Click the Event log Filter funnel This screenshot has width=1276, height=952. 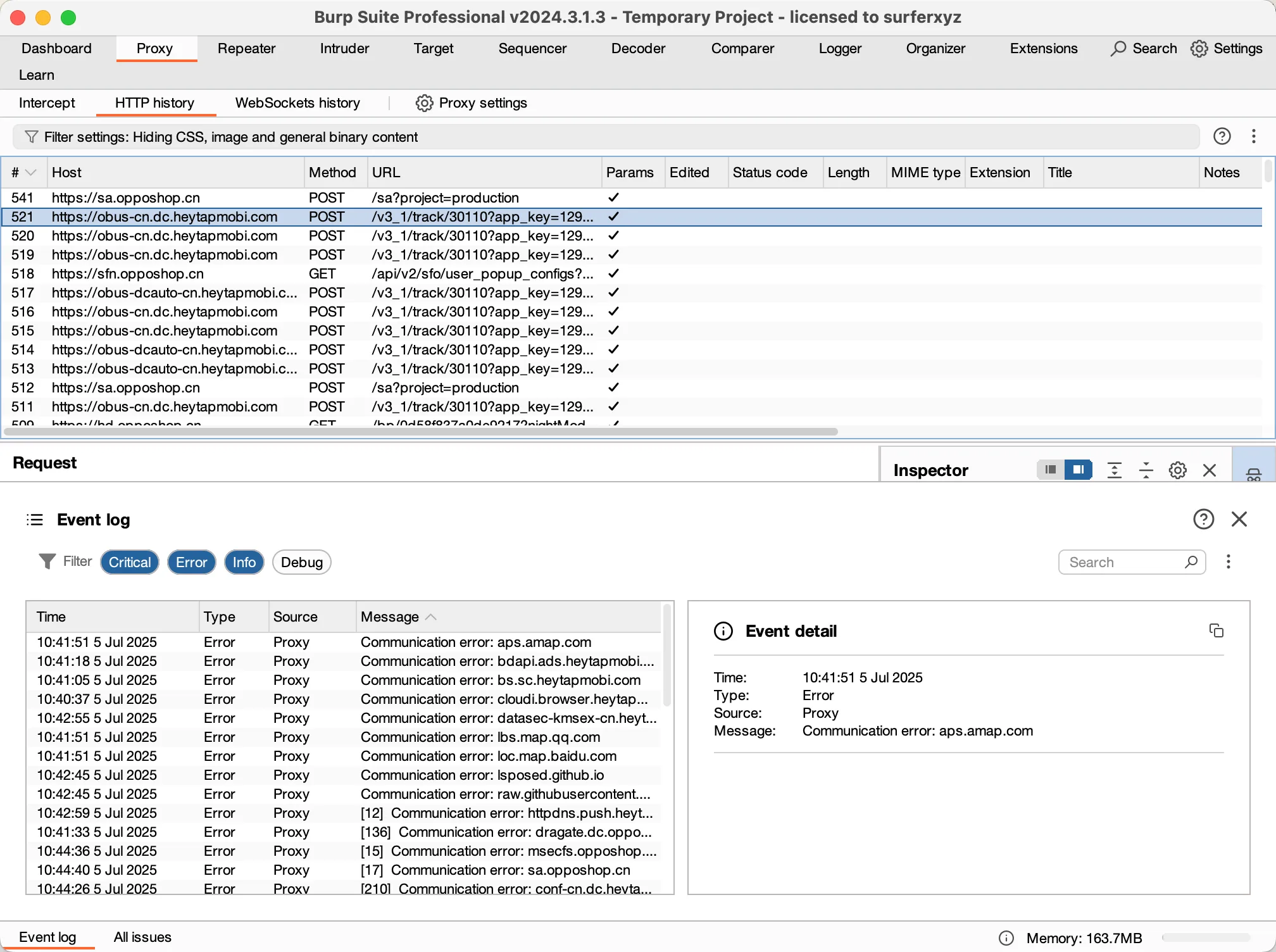(x=47, y=561)
